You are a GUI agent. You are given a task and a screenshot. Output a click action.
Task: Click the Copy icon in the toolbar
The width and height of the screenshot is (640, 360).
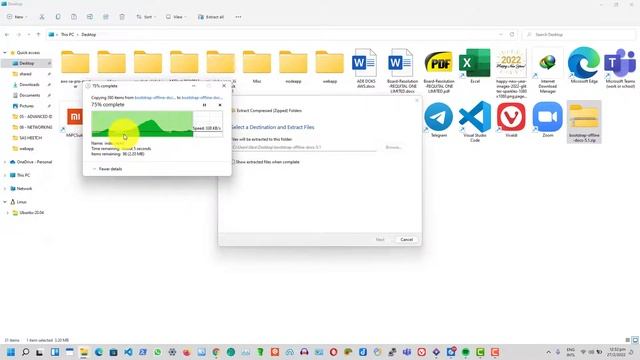[x=58, y=17]
